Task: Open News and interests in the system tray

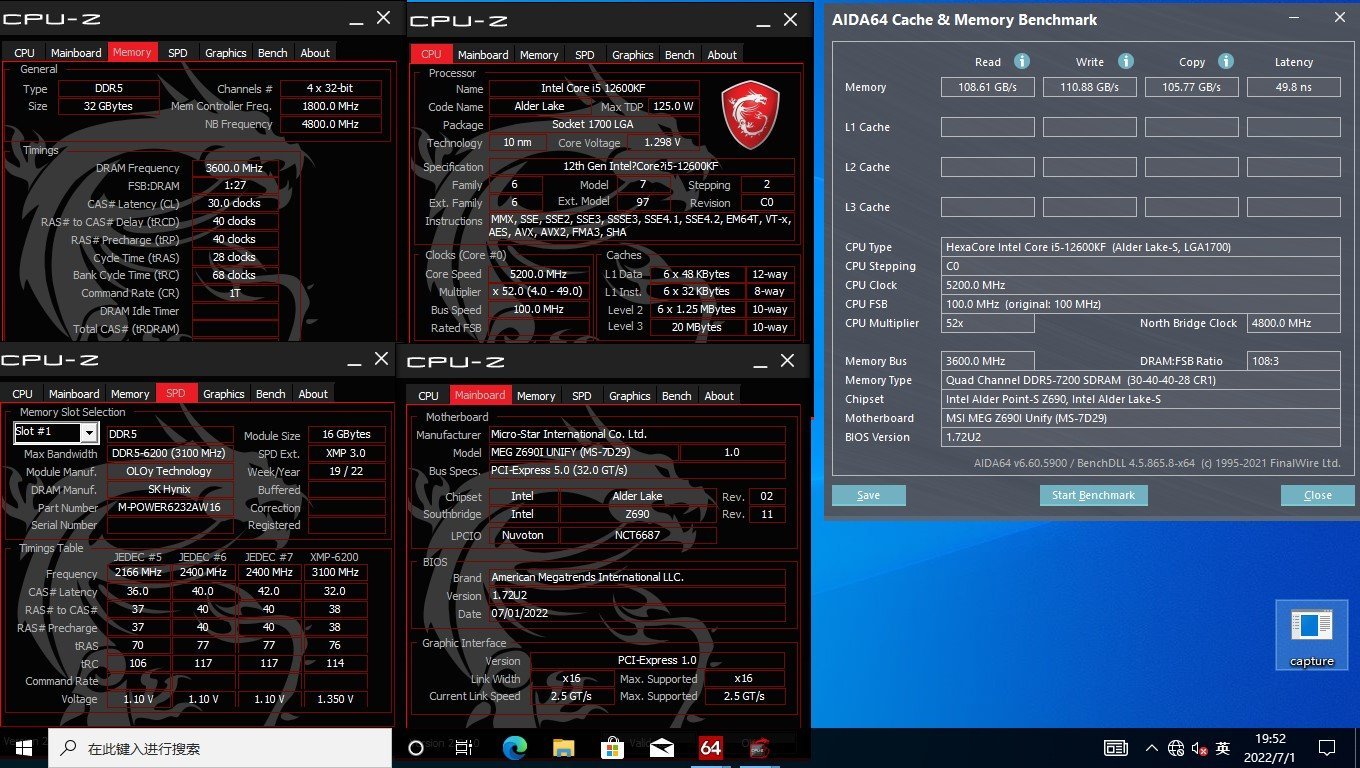Action: pyautogui.click(x=1115, y=748)
